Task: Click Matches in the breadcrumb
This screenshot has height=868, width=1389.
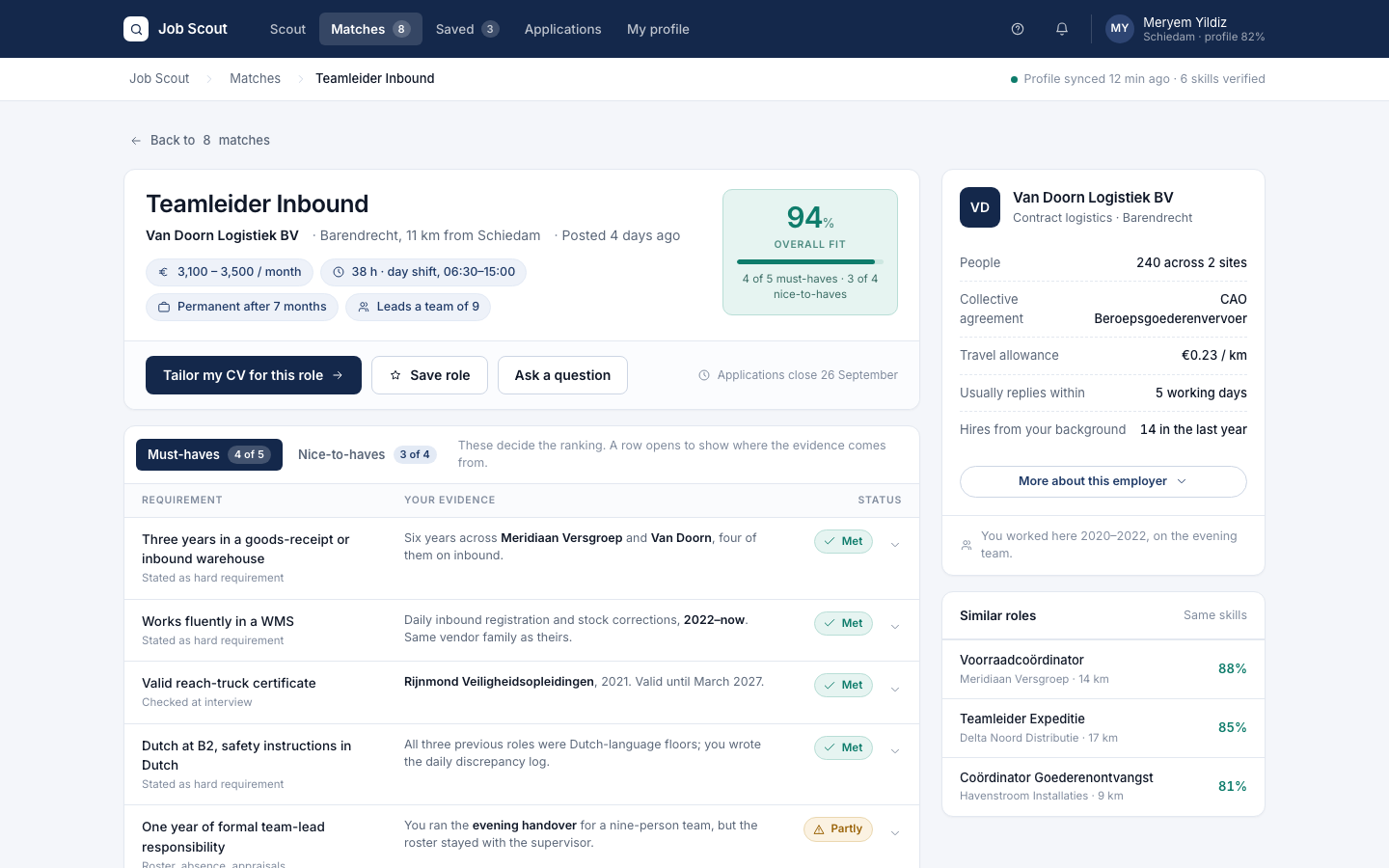Action: (x=255, y=79)
